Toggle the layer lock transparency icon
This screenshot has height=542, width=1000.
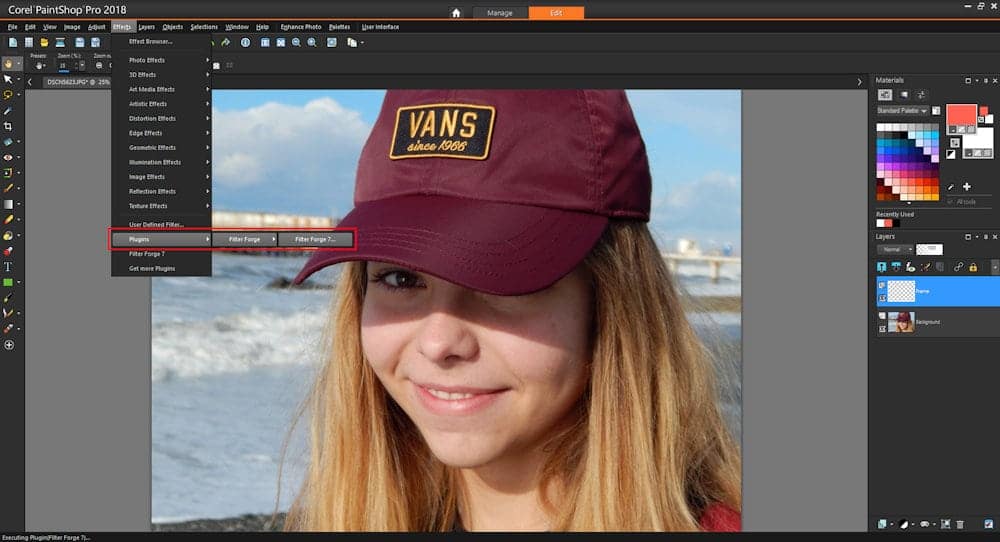coord(973,267)
